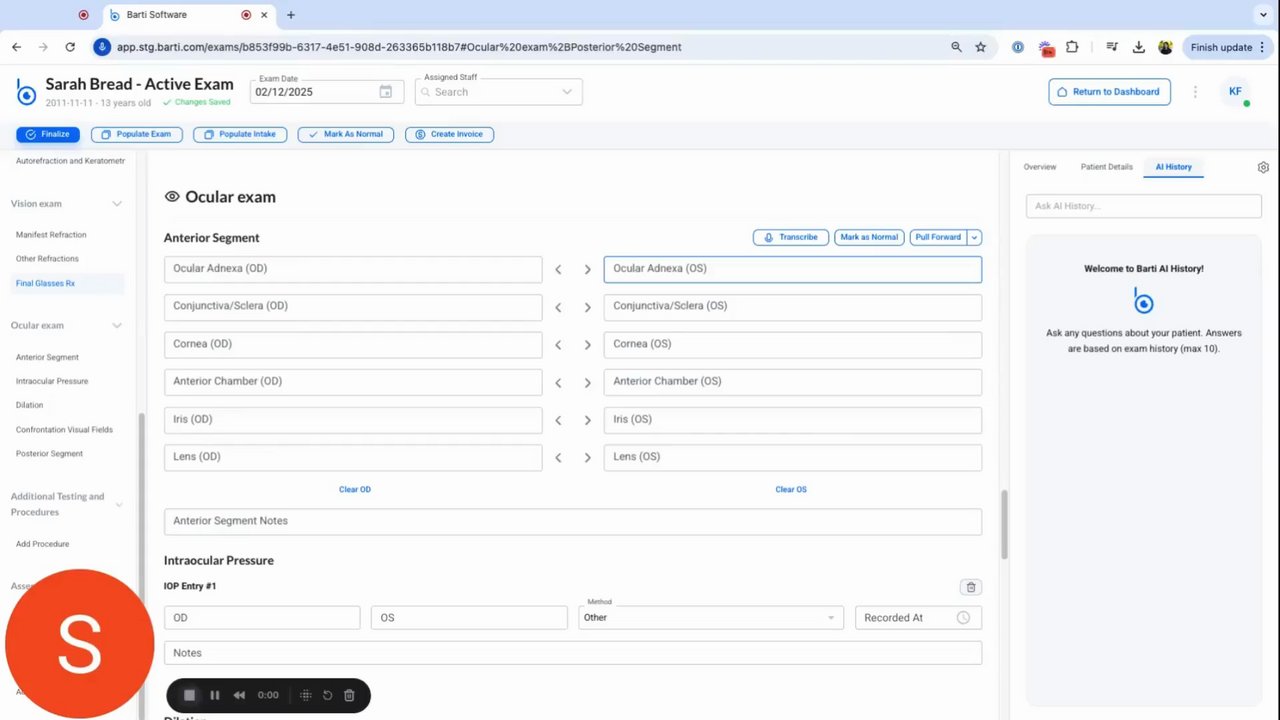Switch to the Patient Details tab
Screen dimensions: 1280x720
click(x=1106, y=167)
